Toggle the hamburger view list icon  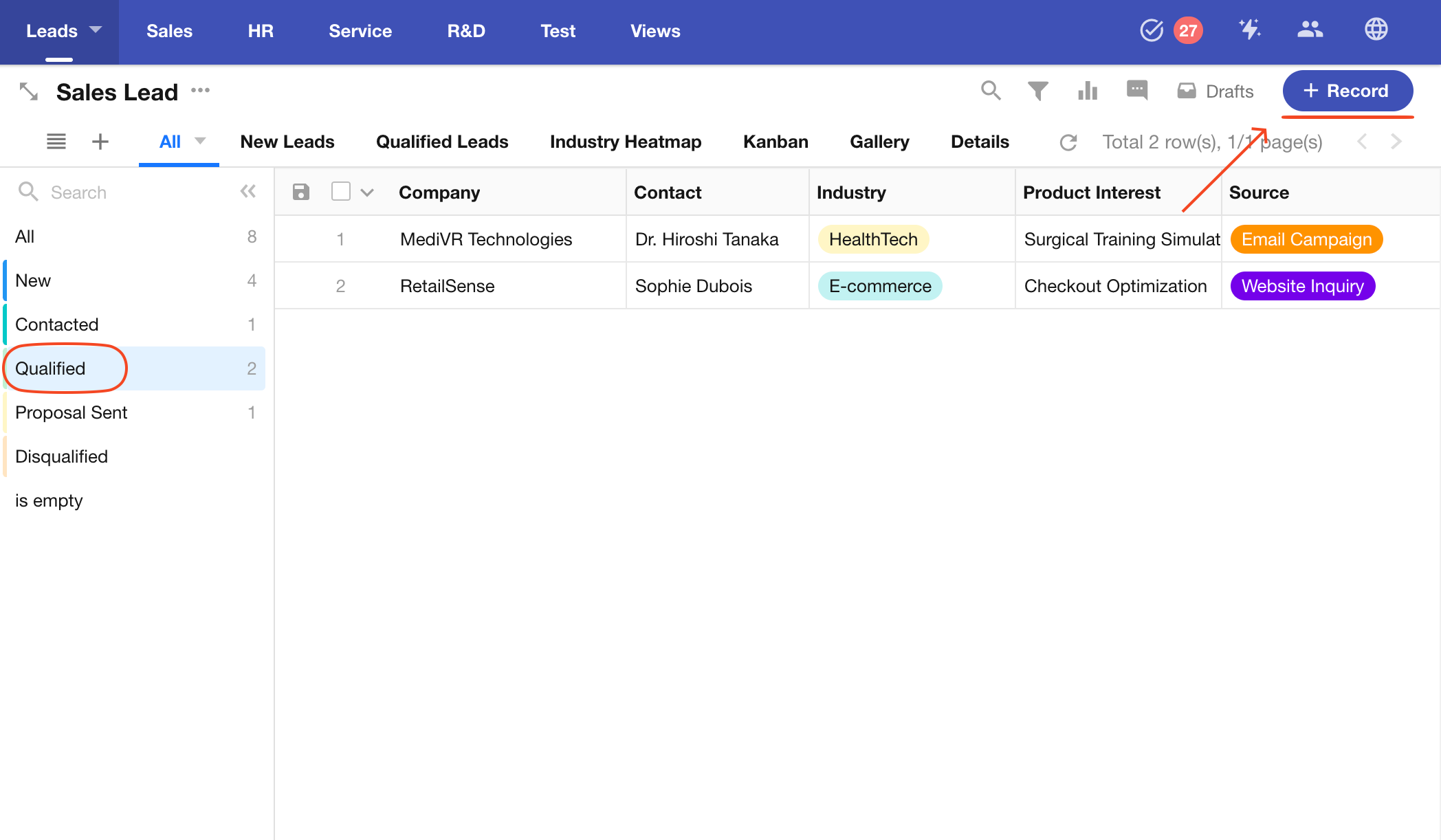(x=56, y=142)
